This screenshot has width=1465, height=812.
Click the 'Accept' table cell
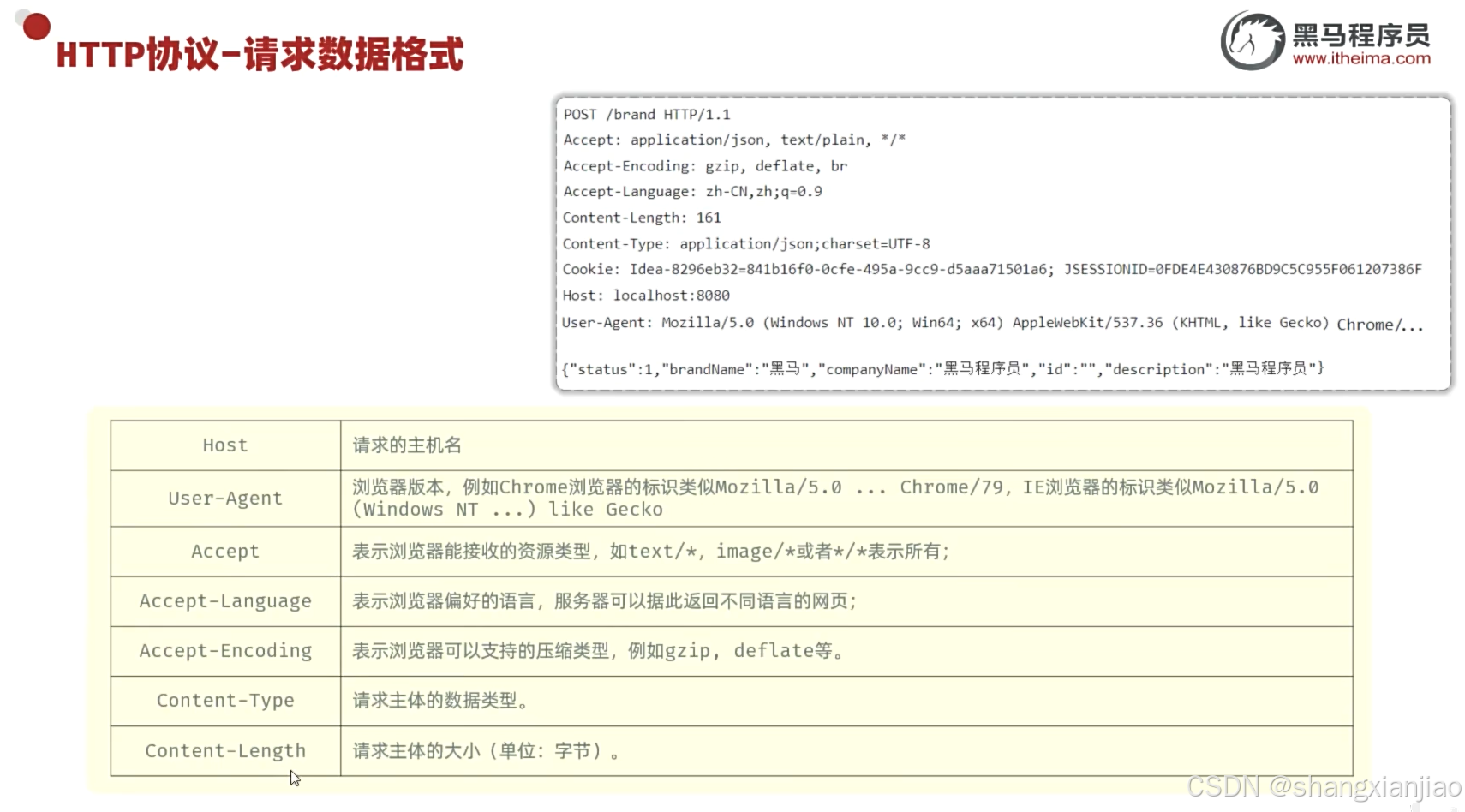(x=225, y=552)
